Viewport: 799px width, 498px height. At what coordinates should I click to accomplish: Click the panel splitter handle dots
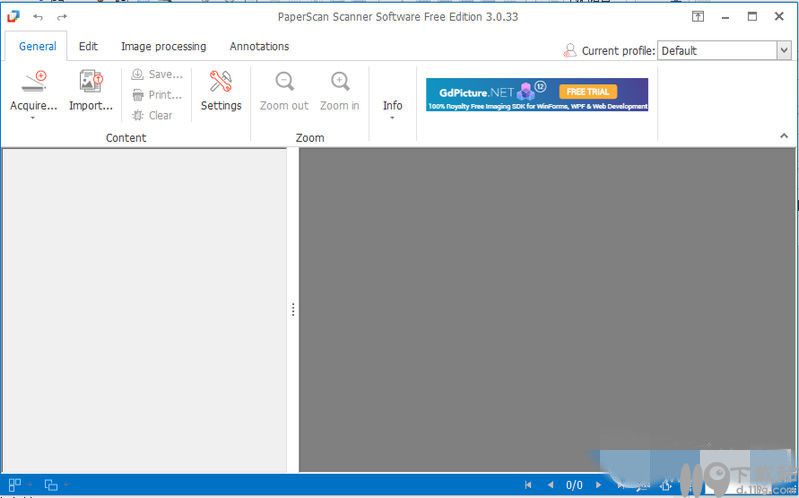(x=293, y=309)
